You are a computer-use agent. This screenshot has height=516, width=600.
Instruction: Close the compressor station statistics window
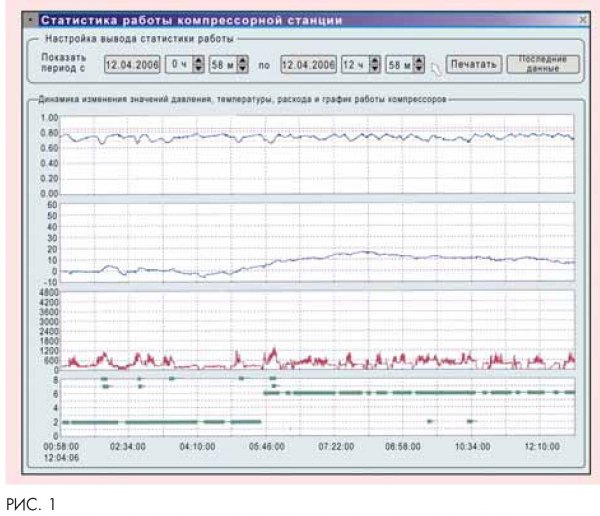coord(582,19)
